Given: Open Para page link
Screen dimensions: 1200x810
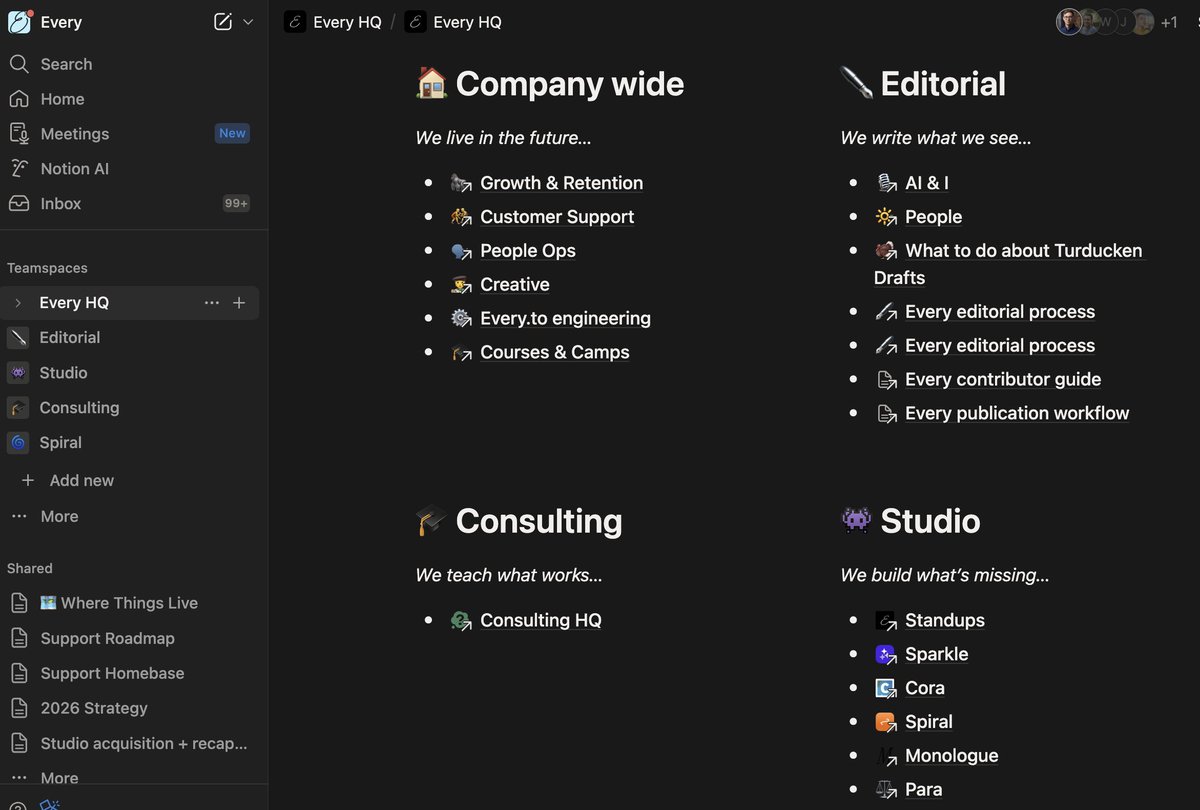Looking at the screenshot, I should 924,791.
